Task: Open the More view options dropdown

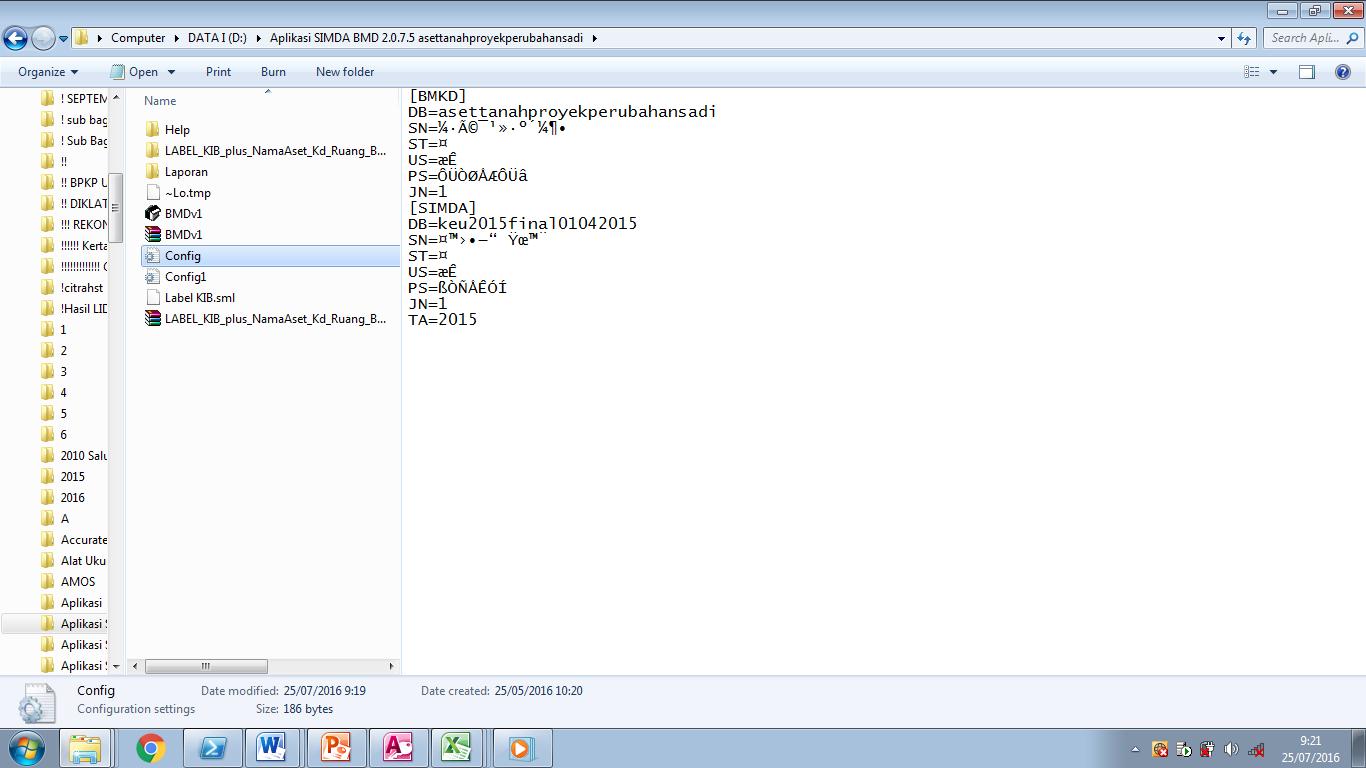Action: pos(1273,72)
